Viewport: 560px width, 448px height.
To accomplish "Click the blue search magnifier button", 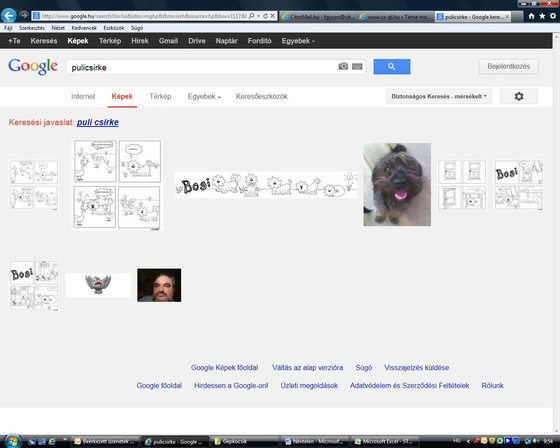I will [x=392, y=67].
